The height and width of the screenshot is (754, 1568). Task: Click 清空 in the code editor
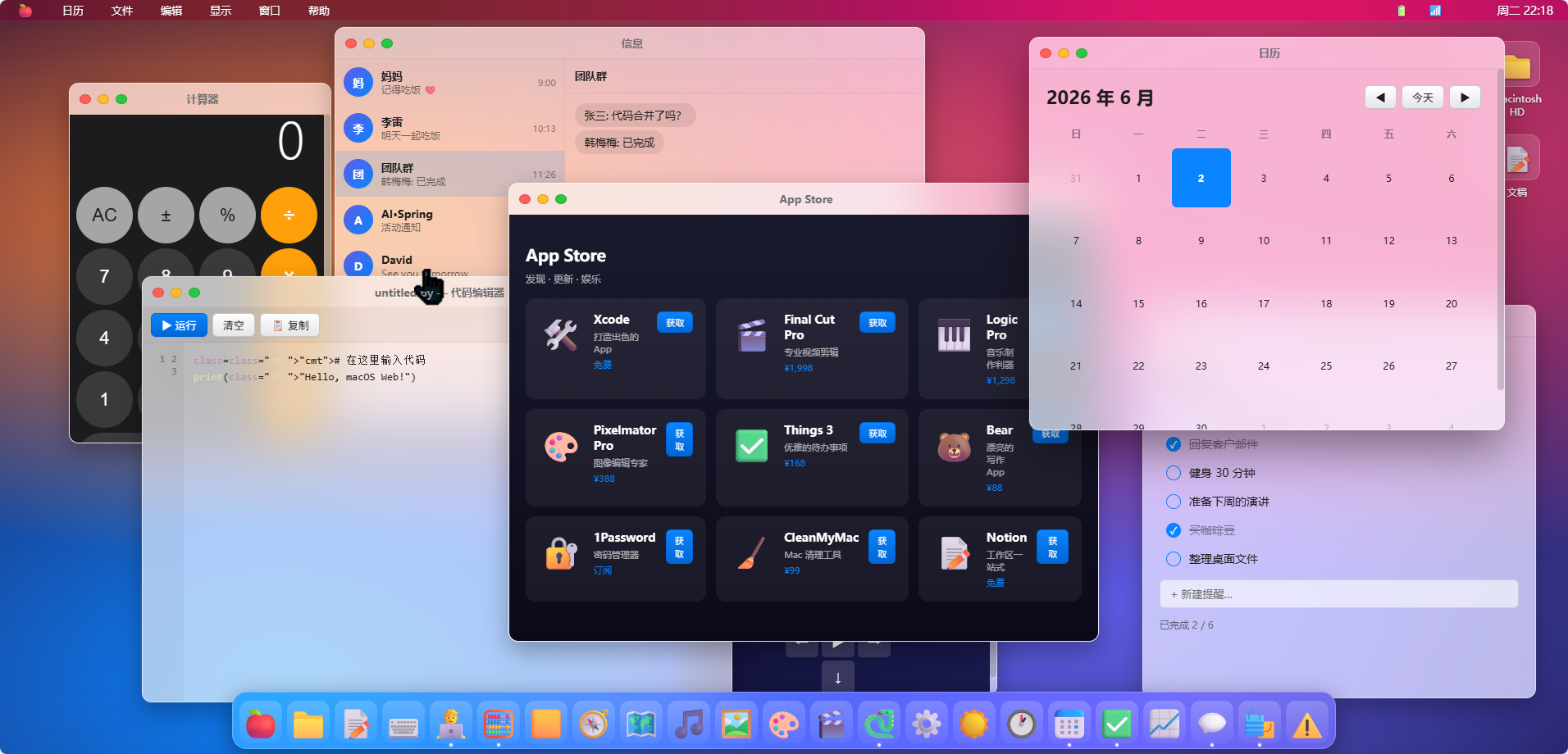click(x=234, y=325)
